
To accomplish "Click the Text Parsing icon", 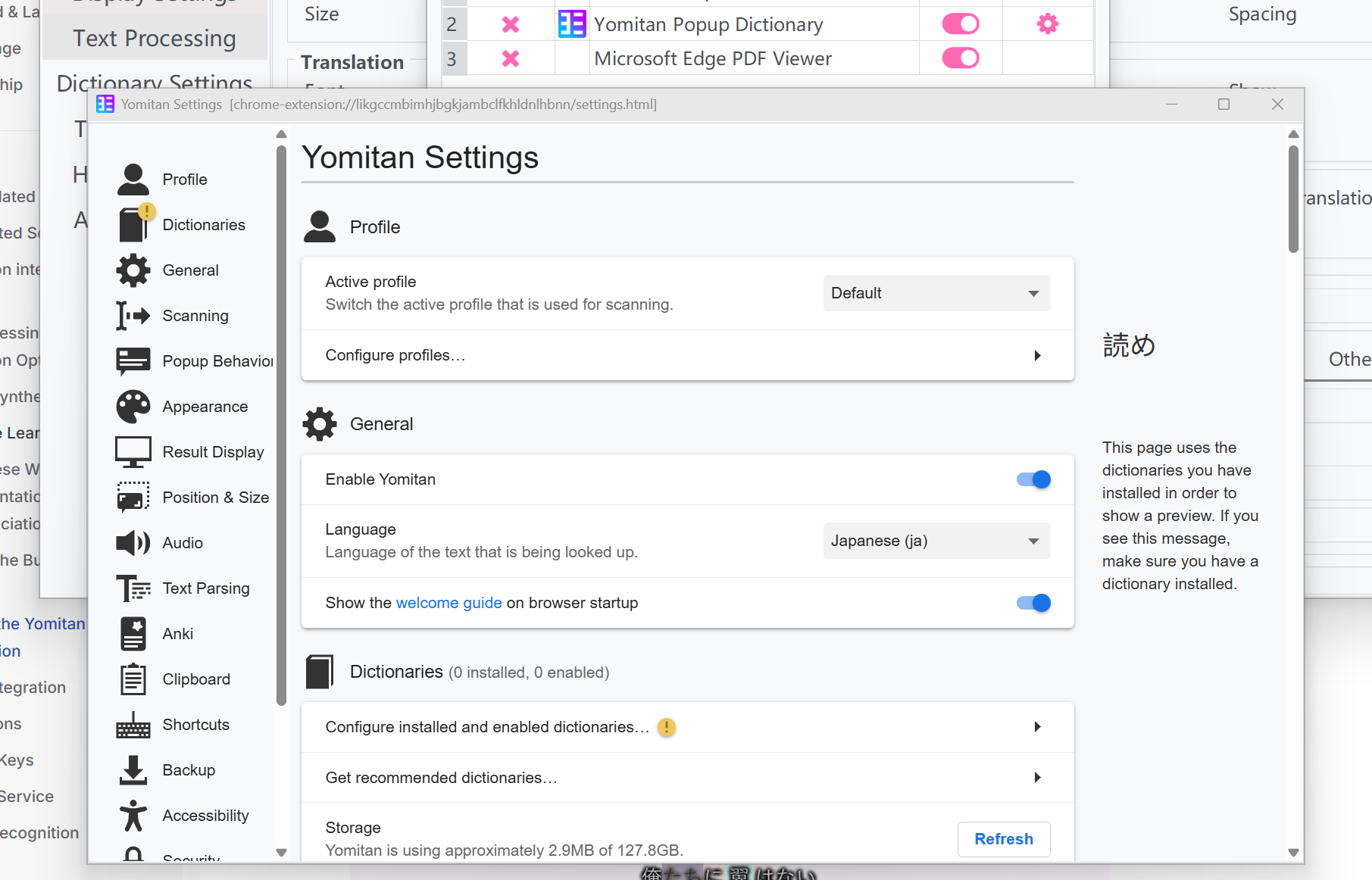I will coord(133,588).
